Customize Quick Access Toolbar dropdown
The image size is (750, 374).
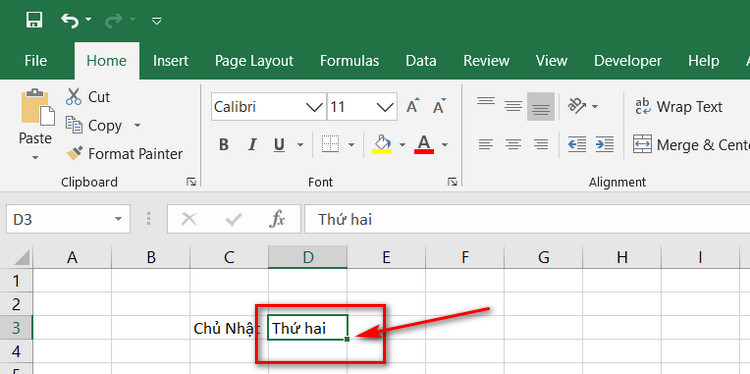[x=156, y=21]
